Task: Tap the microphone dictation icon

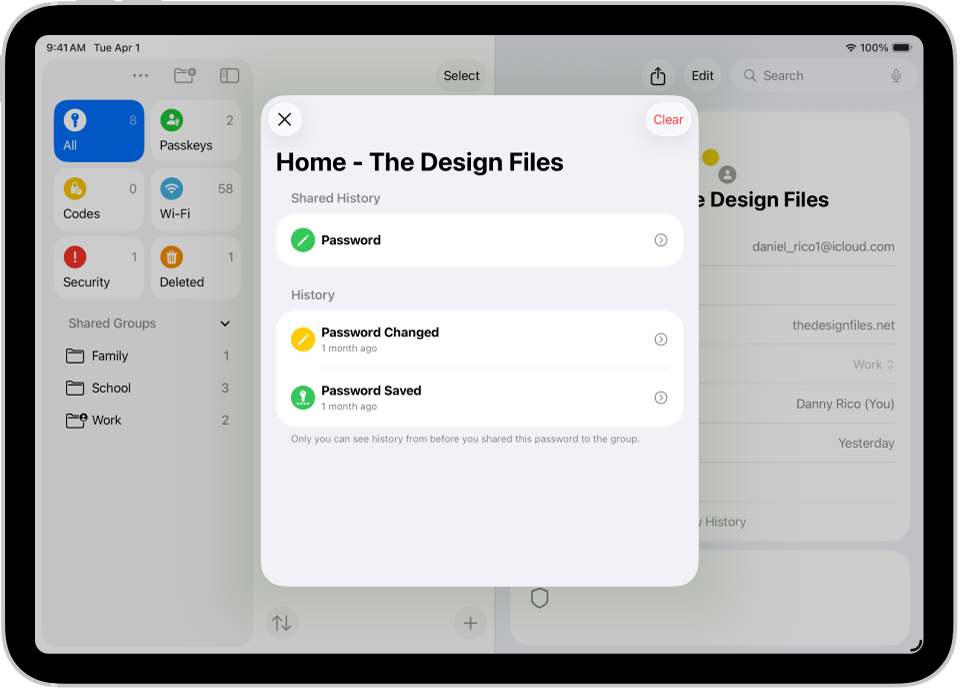Action: 896,76
